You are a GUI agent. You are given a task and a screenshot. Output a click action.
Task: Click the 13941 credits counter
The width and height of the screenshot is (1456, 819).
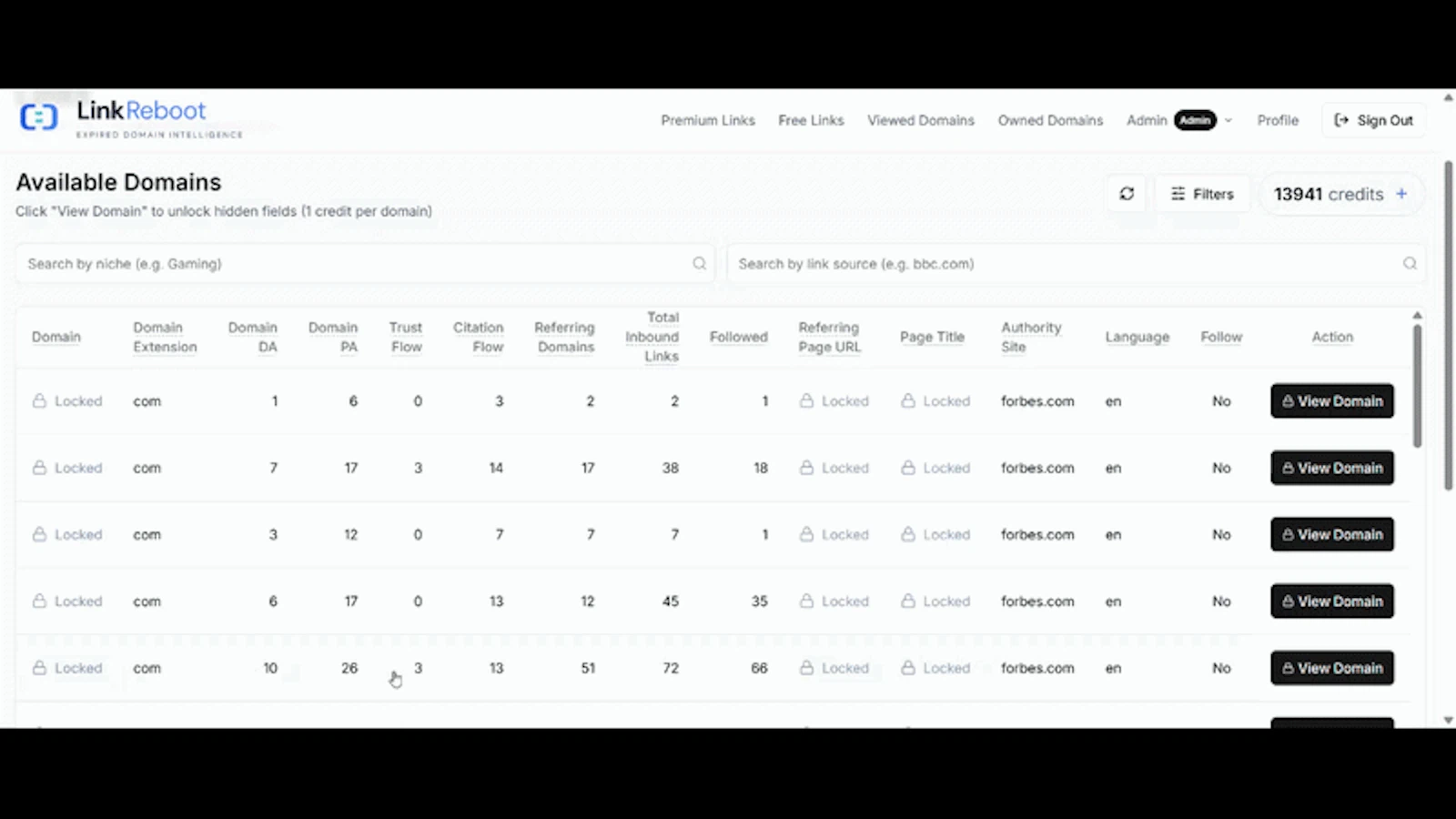point(1328,194)
